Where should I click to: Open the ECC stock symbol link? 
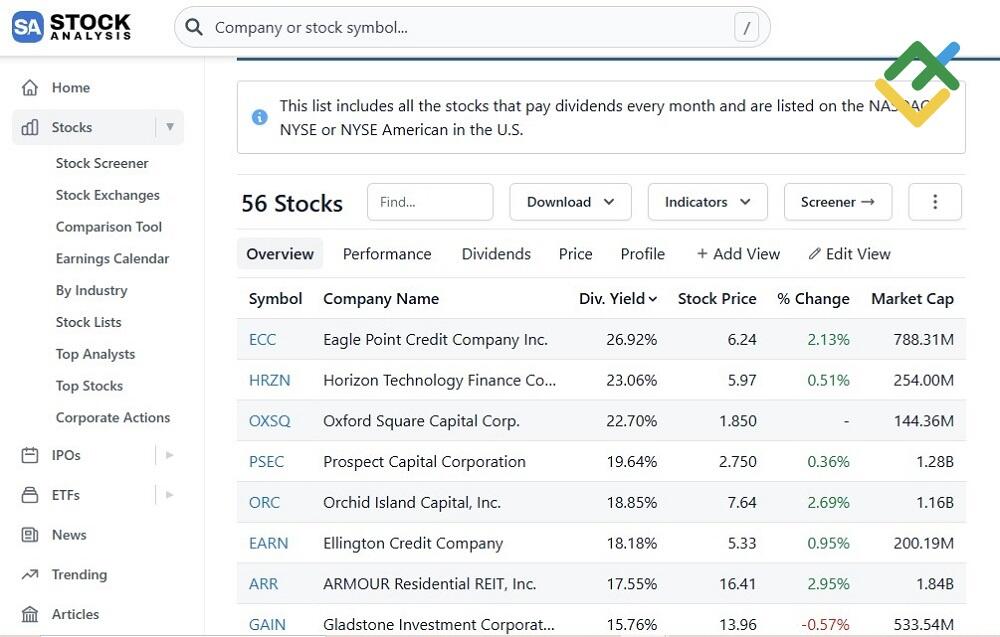click(262, 340)
